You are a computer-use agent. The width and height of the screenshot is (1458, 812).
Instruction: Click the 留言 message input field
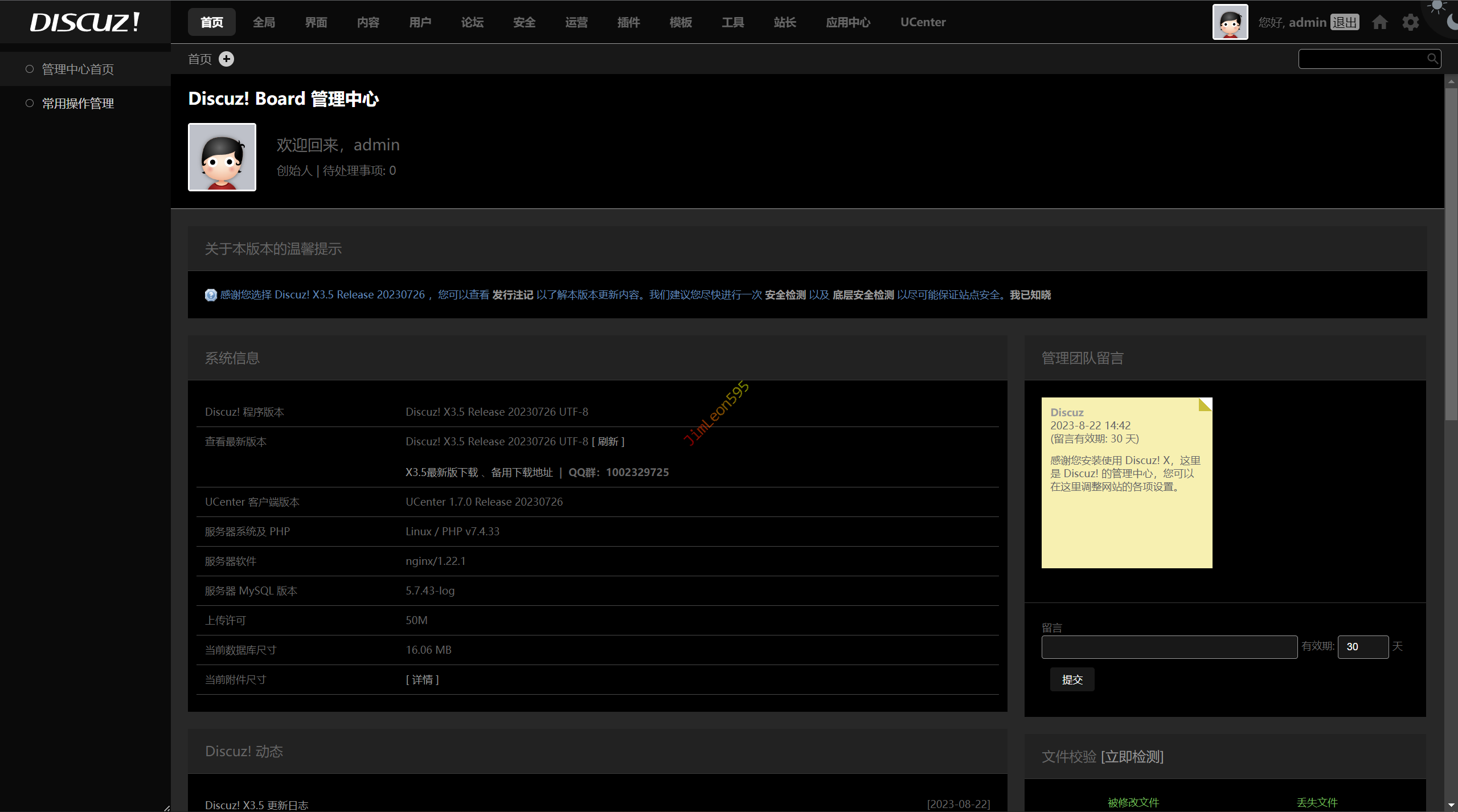pyautogui.click(x=1169, y=647)
